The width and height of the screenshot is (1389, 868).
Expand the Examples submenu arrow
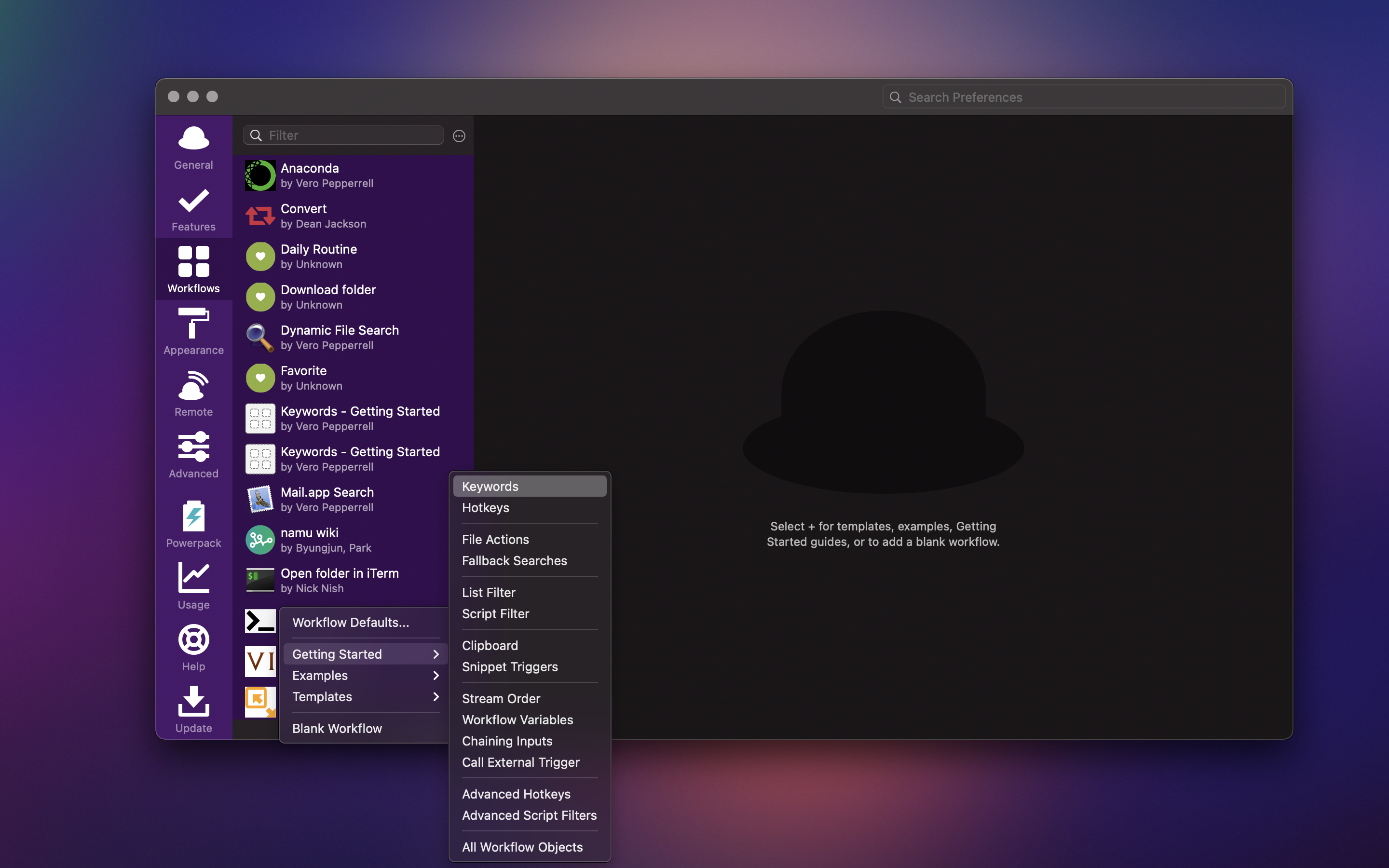click(436, 675)
